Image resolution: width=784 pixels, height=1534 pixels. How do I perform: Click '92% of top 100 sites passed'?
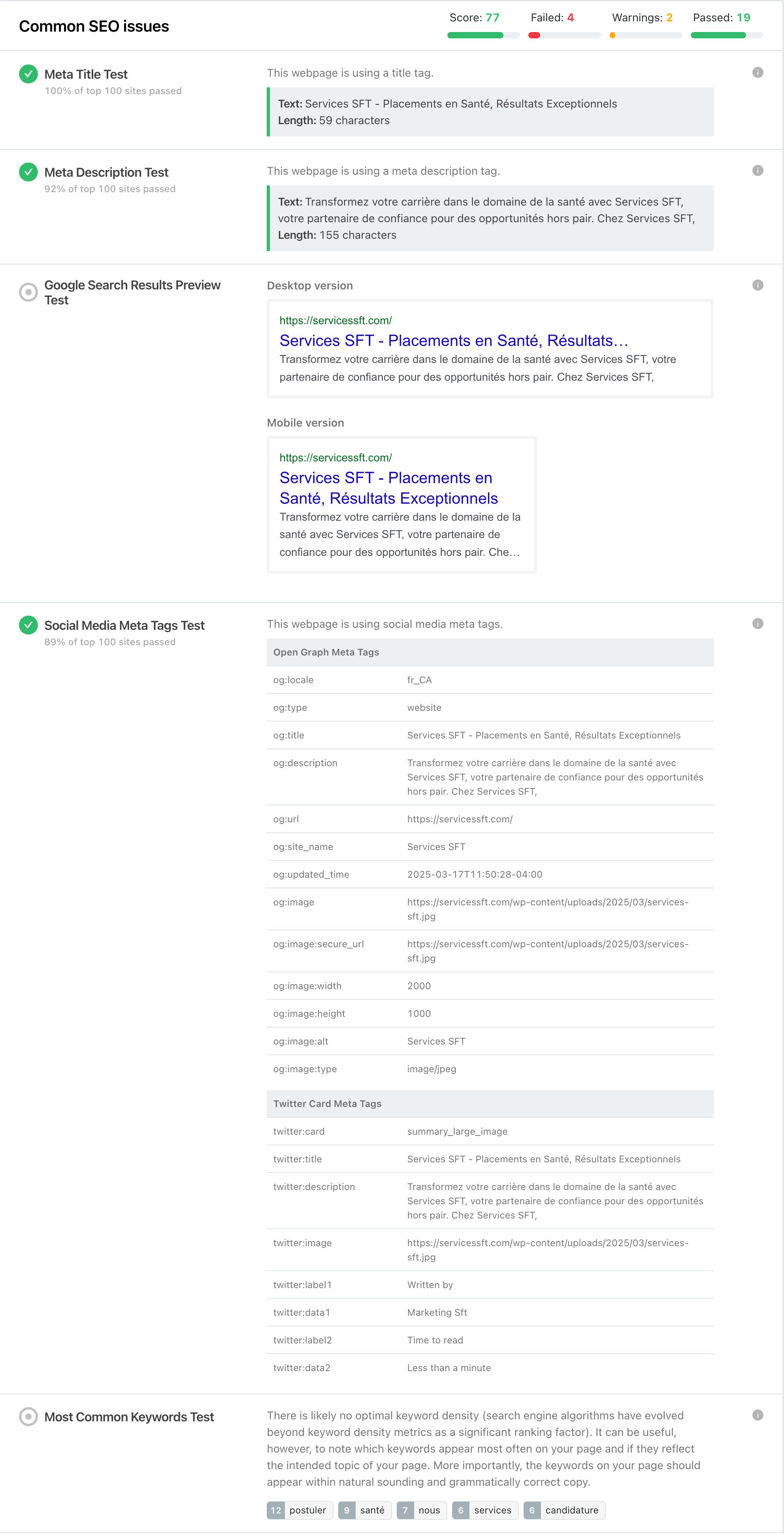tap(110, 189)
